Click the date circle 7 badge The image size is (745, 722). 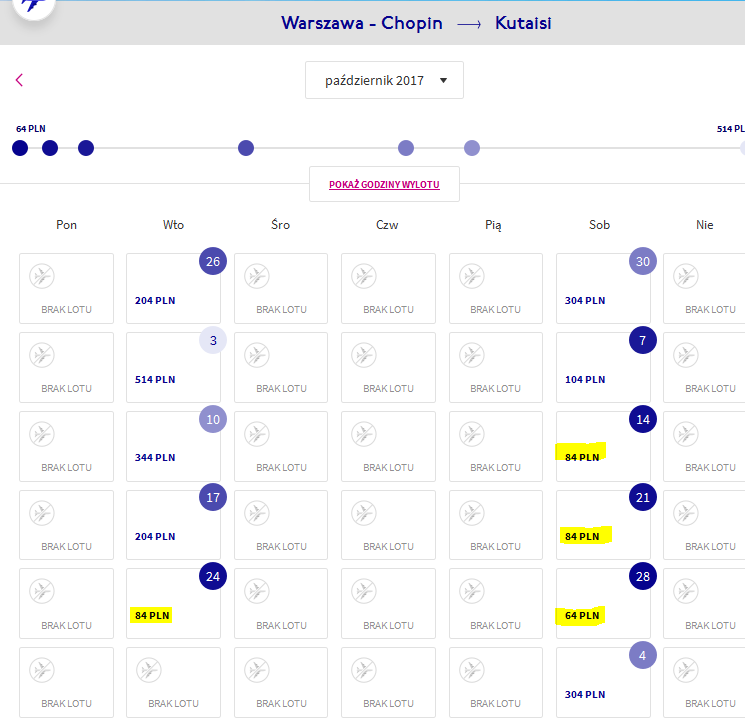[x=643, y=340]
